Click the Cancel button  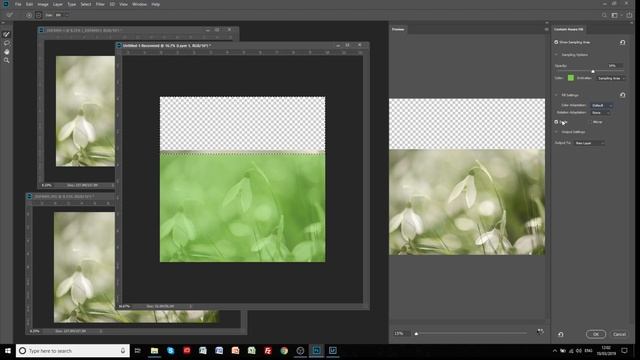pyautogui.click(x=619, y=334)
